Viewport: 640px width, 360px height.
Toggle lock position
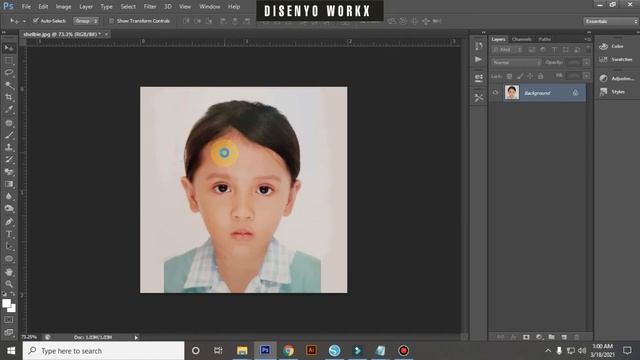[x=530, y=76]
